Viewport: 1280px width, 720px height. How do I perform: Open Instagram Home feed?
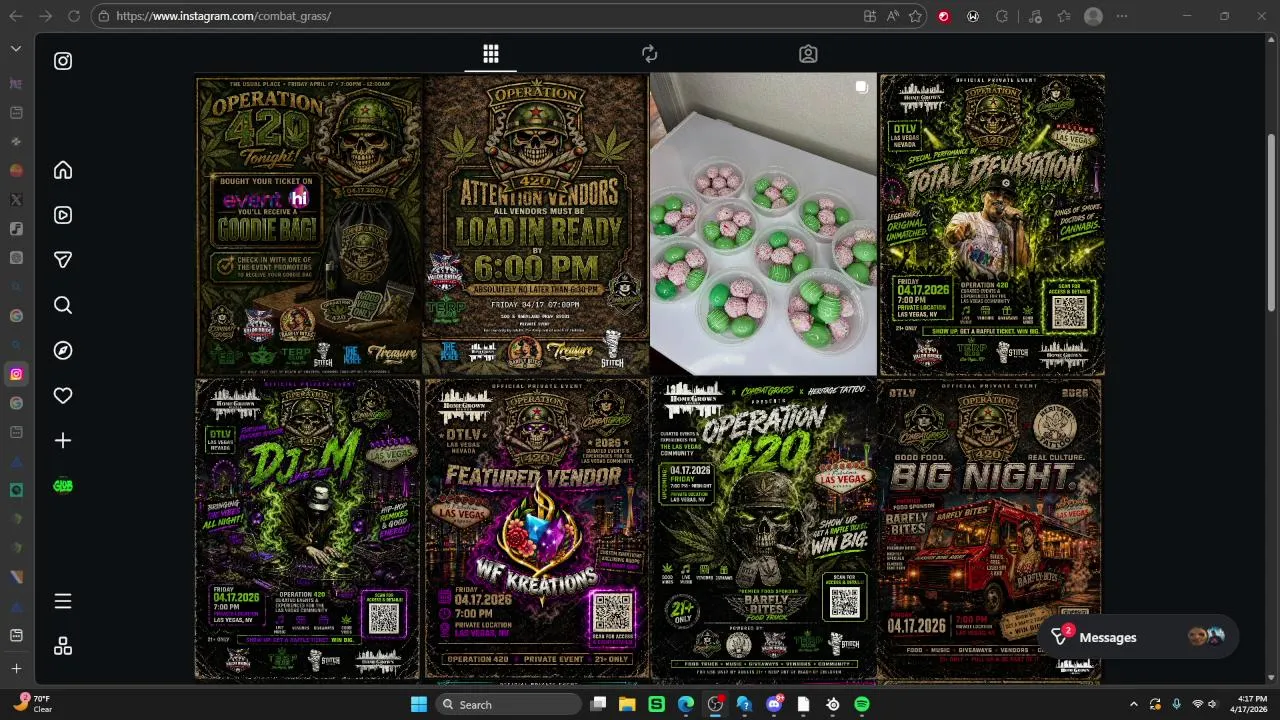pyautogui.click(x=63, y=170)
